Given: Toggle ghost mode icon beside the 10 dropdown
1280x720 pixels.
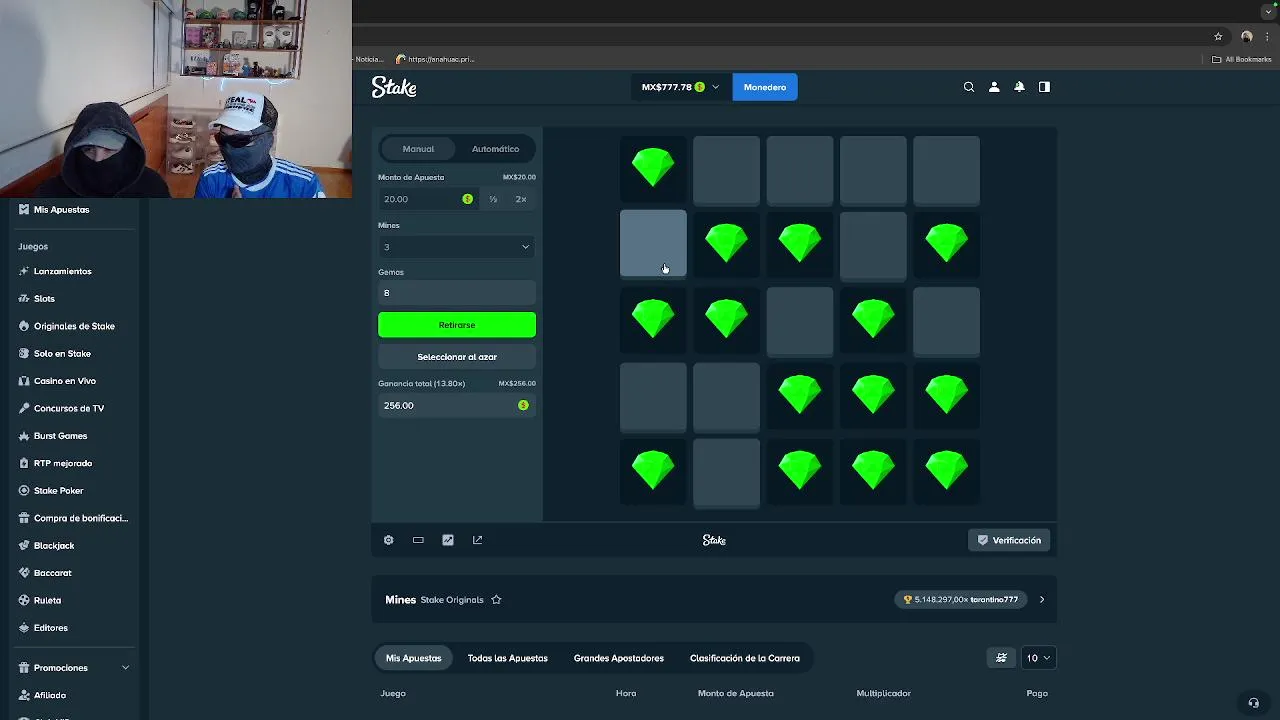Looking at the screenshot, I should click(1001, 658).
